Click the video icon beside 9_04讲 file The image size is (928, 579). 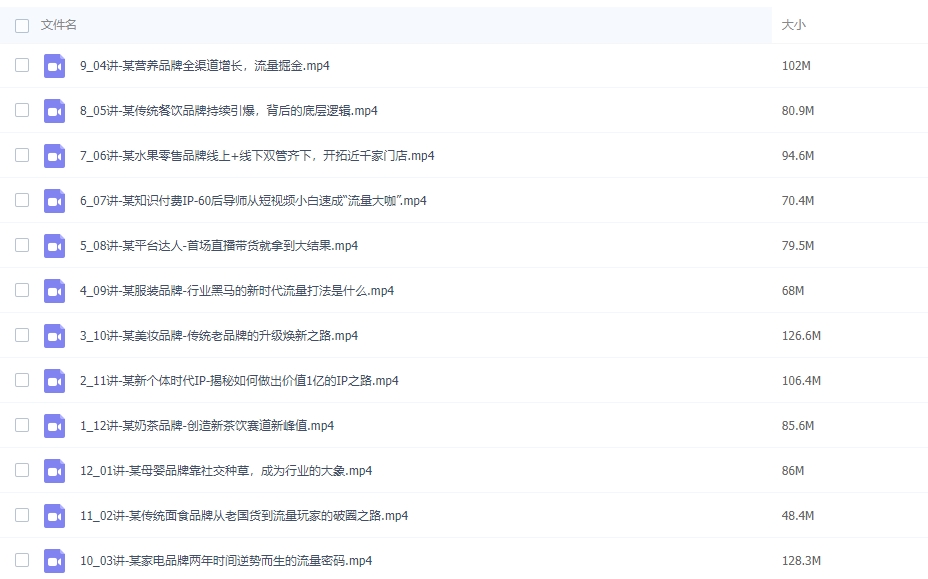click(54, 65)
